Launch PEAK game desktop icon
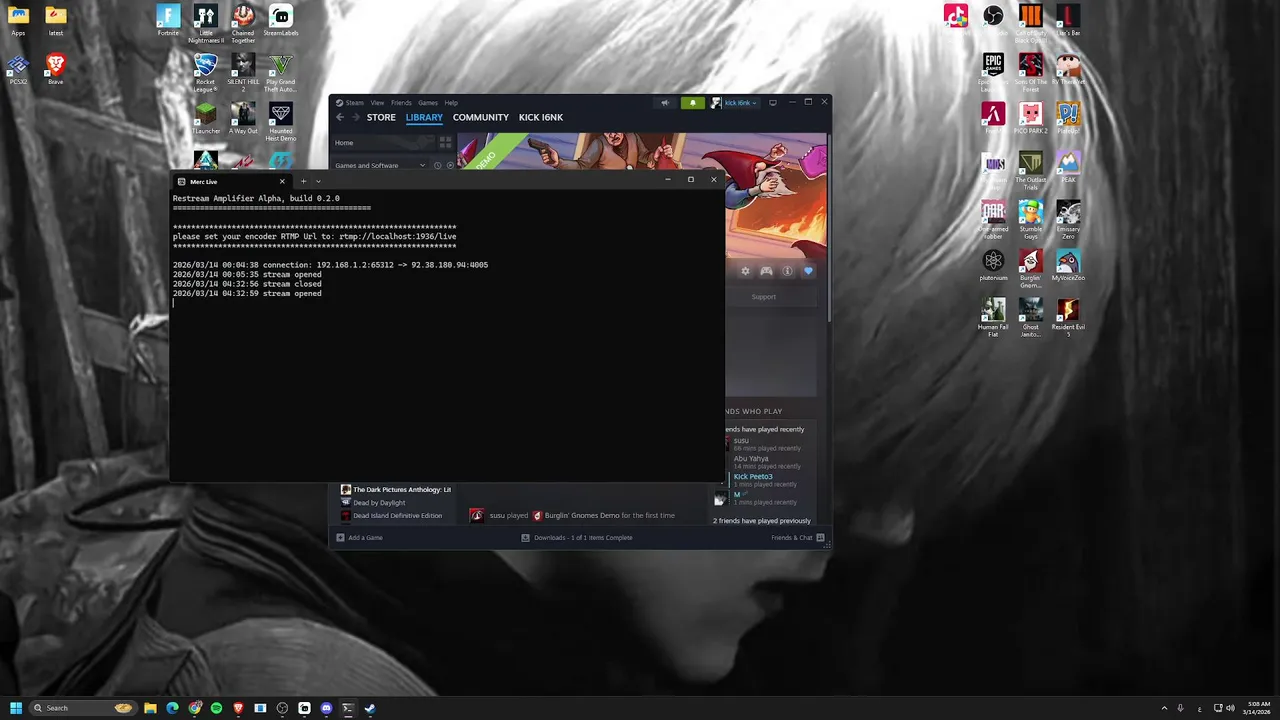Viewport: 1280px width, 720px height. [1068, 167]
